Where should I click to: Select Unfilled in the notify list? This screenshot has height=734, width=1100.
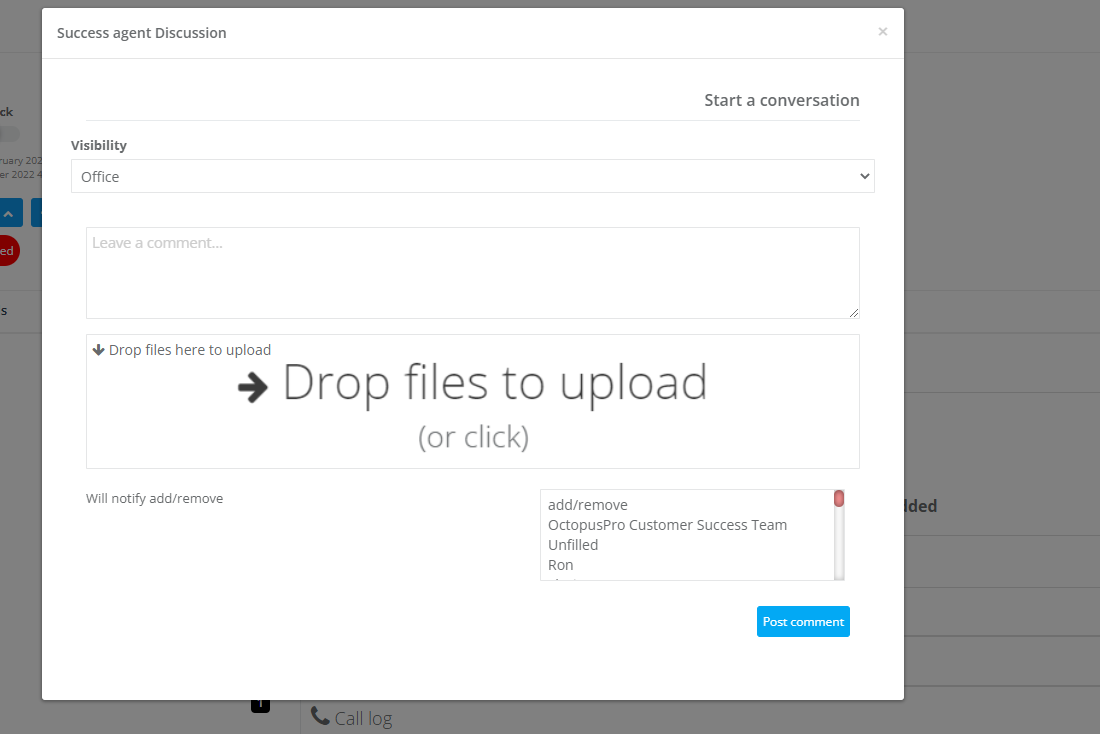tap(572, 545)
